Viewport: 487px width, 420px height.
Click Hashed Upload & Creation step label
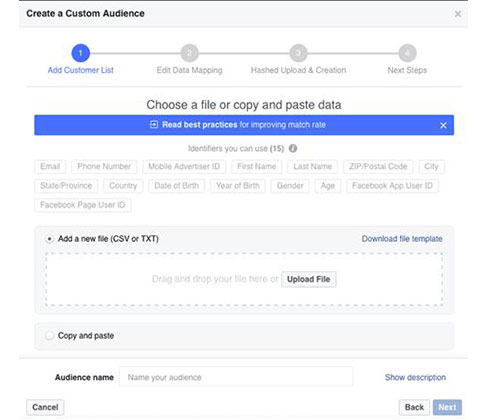click(298, 70)
